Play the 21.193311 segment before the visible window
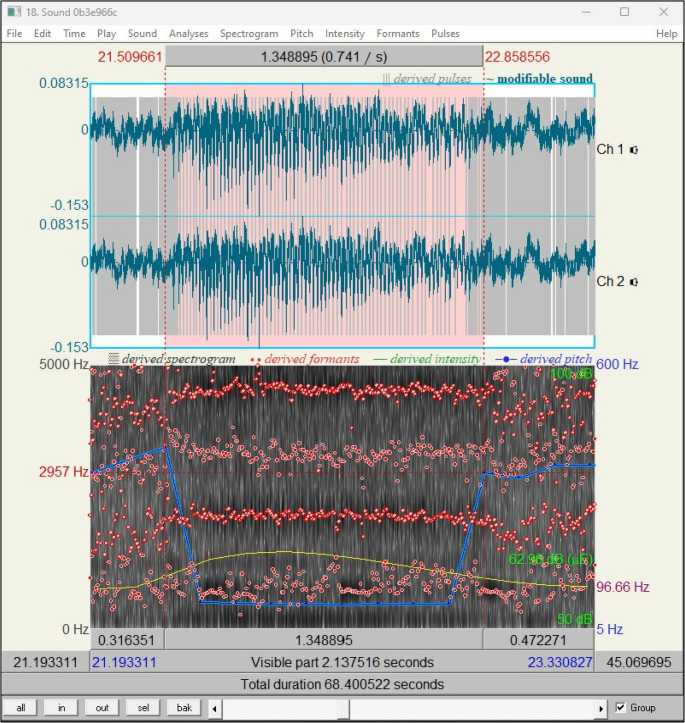The width and height of the screenshot is (685, 723). 45,662
